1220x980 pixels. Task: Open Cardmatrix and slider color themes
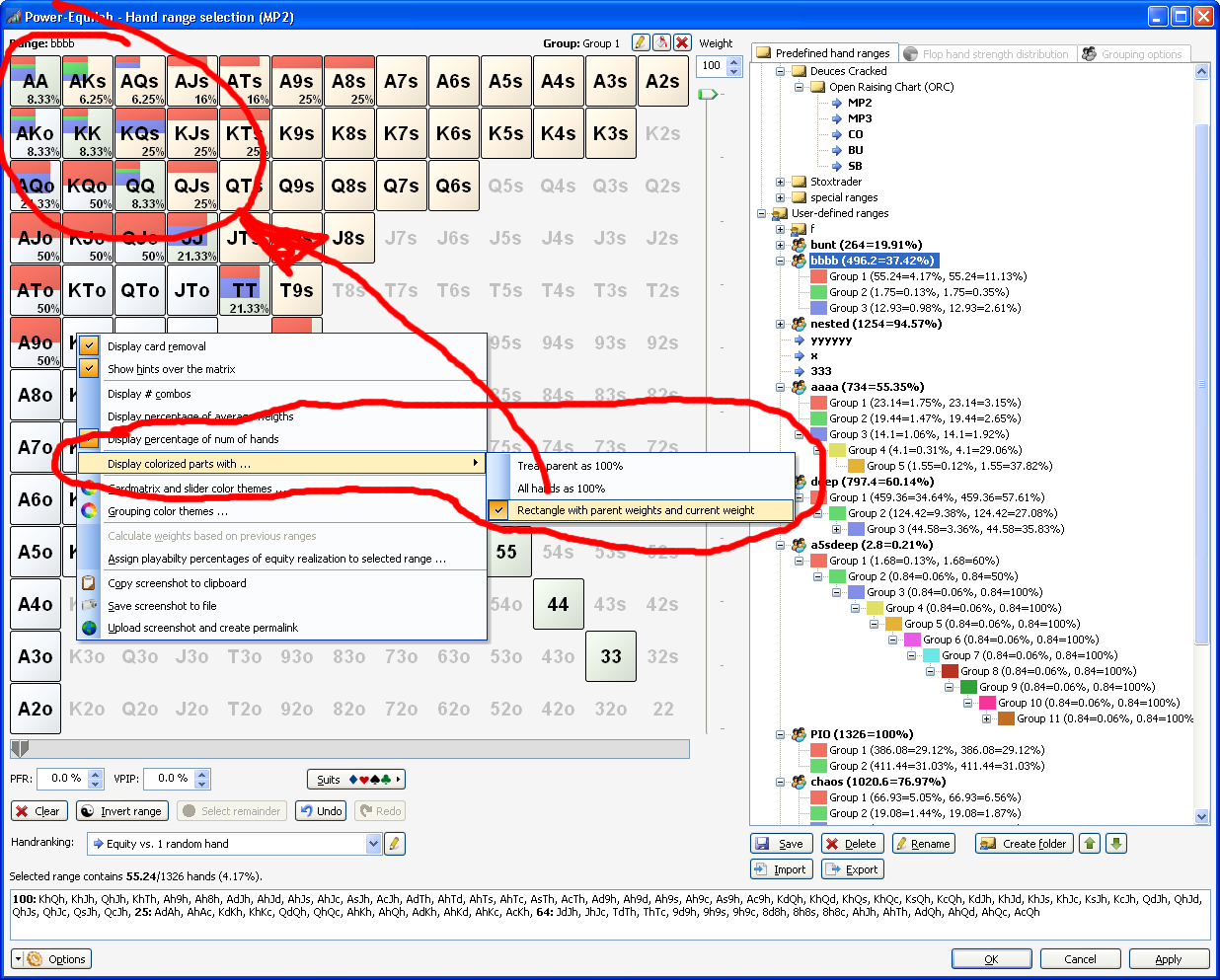281,489
